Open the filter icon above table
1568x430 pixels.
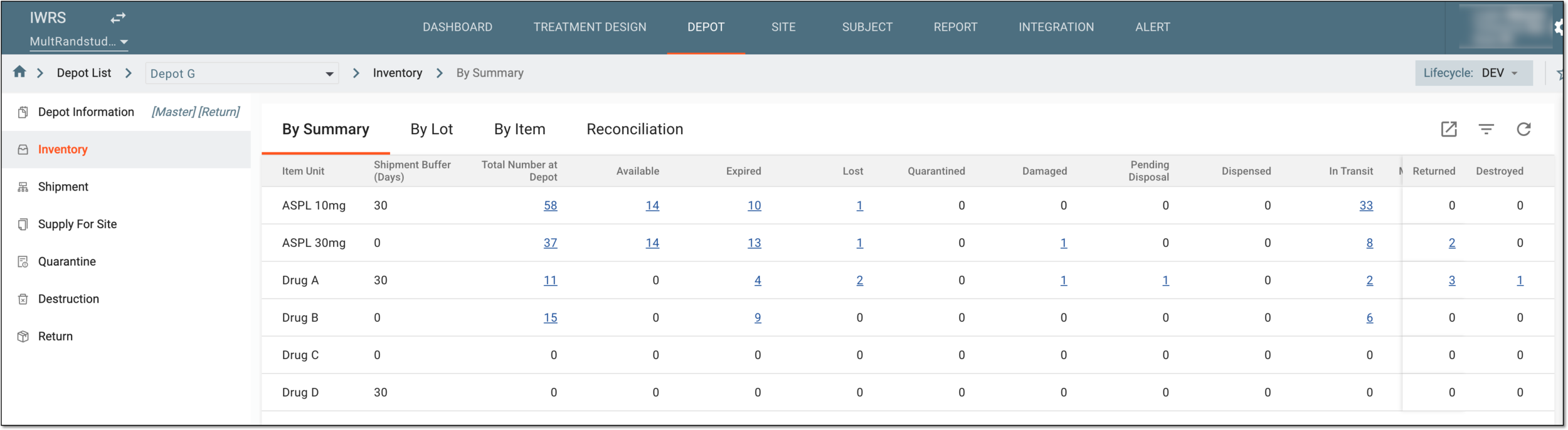(1486, 129)
